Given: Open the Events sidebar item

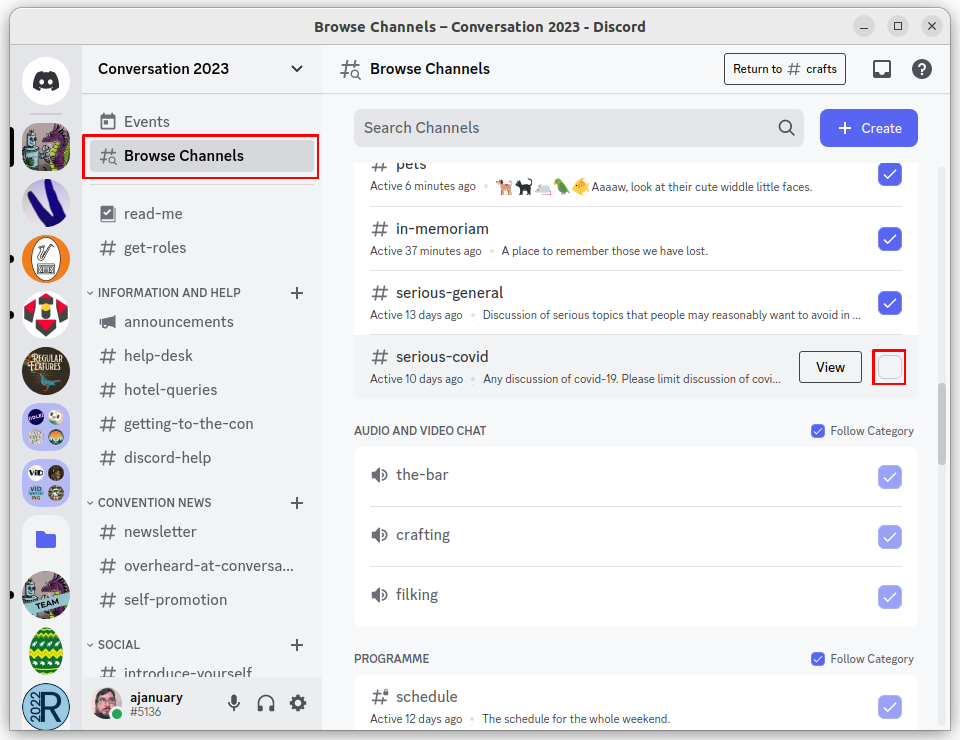Looking at the screenshot, I should pyautogui.click(x=147, y=122).
